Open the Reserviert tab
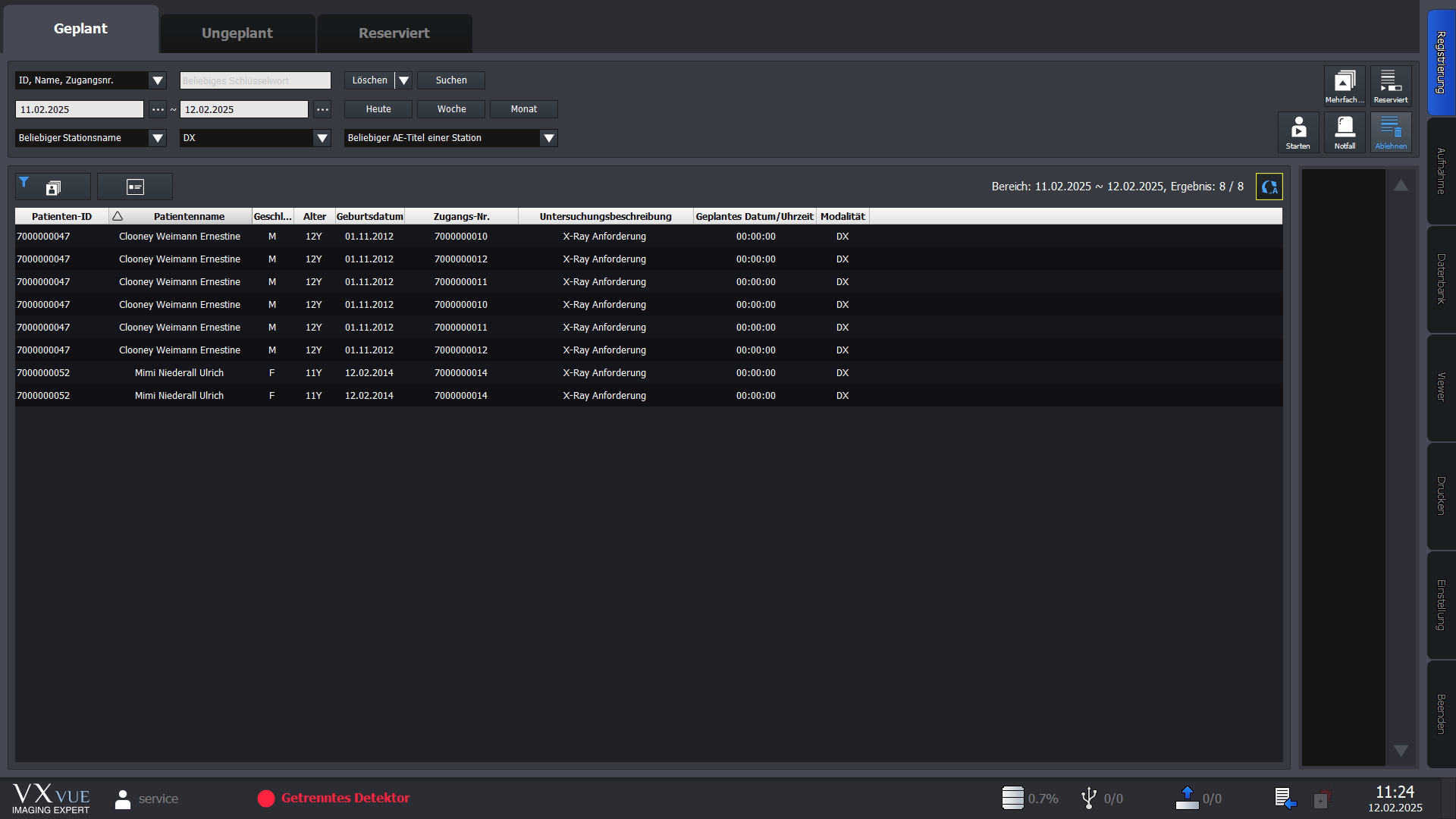Screen dimensions: 1456x819 [x=394, y=33]
